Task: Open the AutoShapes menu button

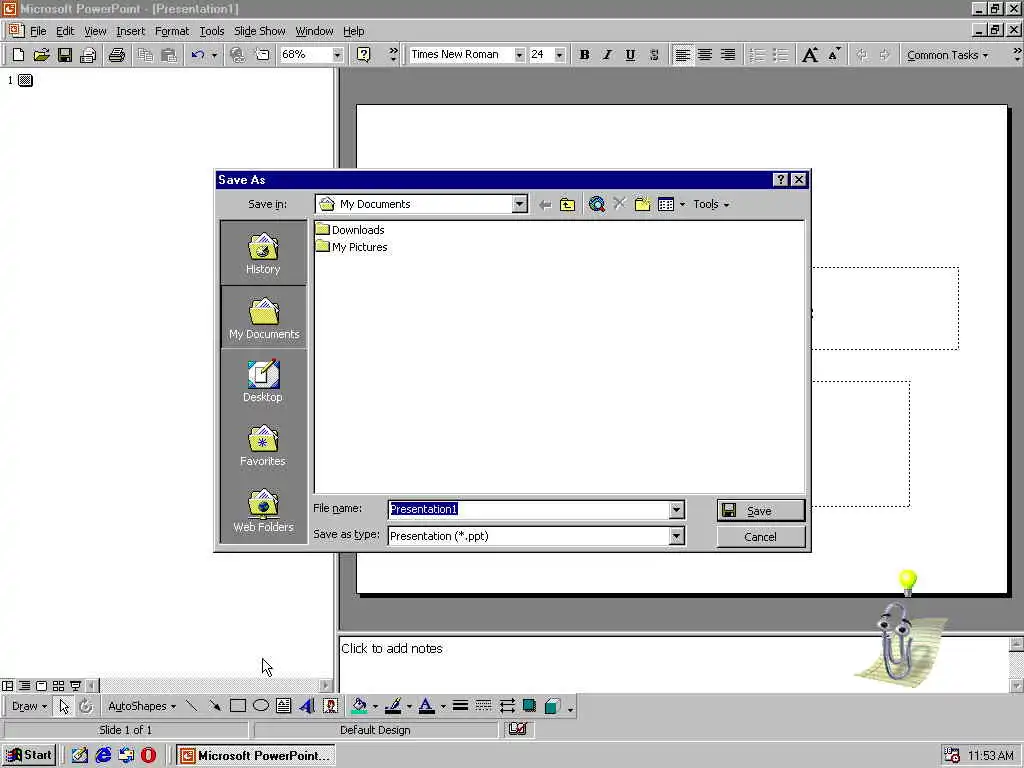Action: point(141,706)
